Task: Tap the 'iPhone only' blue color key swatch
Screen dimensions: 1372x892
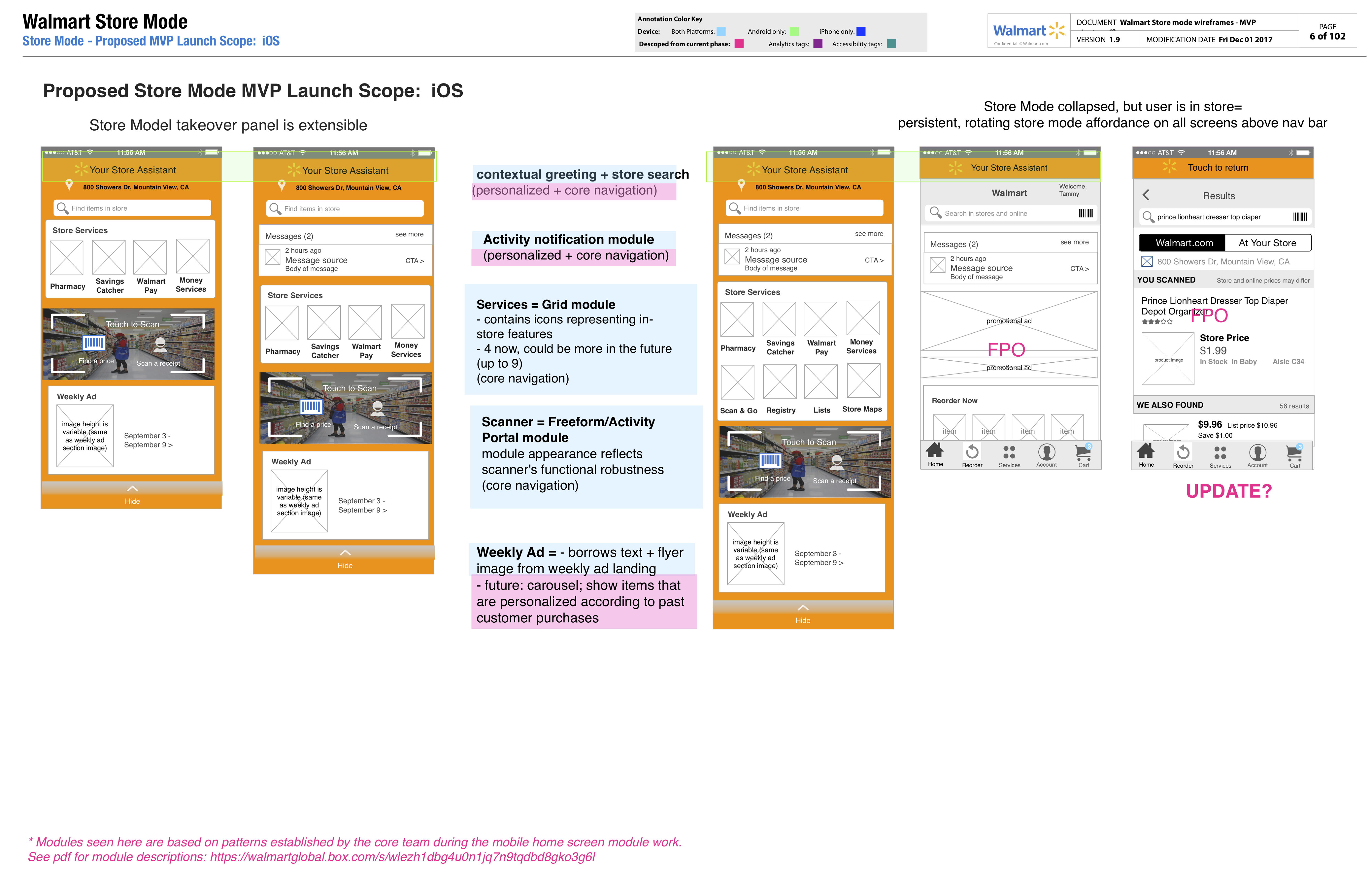Action: 861,32
